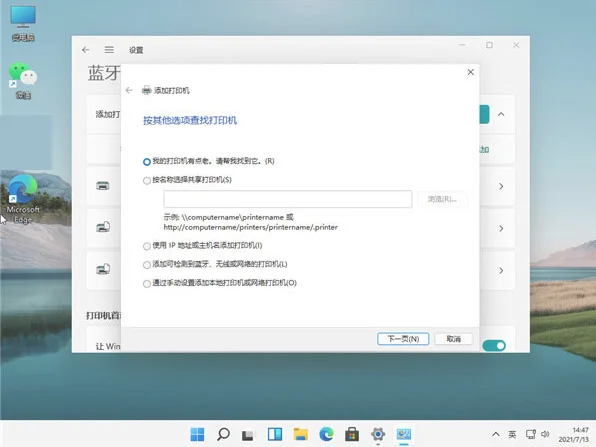Open File Explorer from the taskbar

301,434
